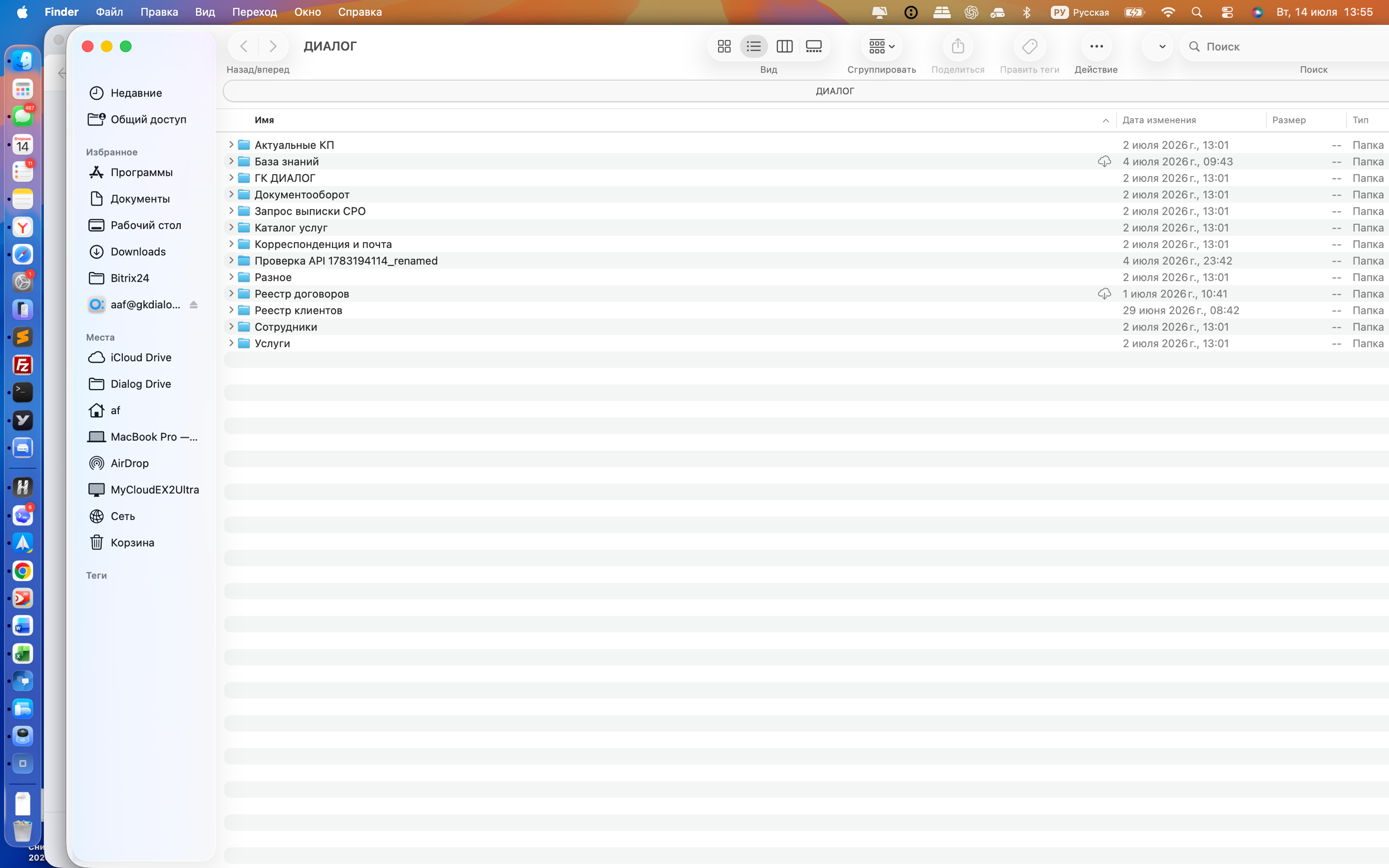Viewport: 1389px width, 868px height.
Task: Open Sublime Text from the Dock
Action: [x=23, y=337]
